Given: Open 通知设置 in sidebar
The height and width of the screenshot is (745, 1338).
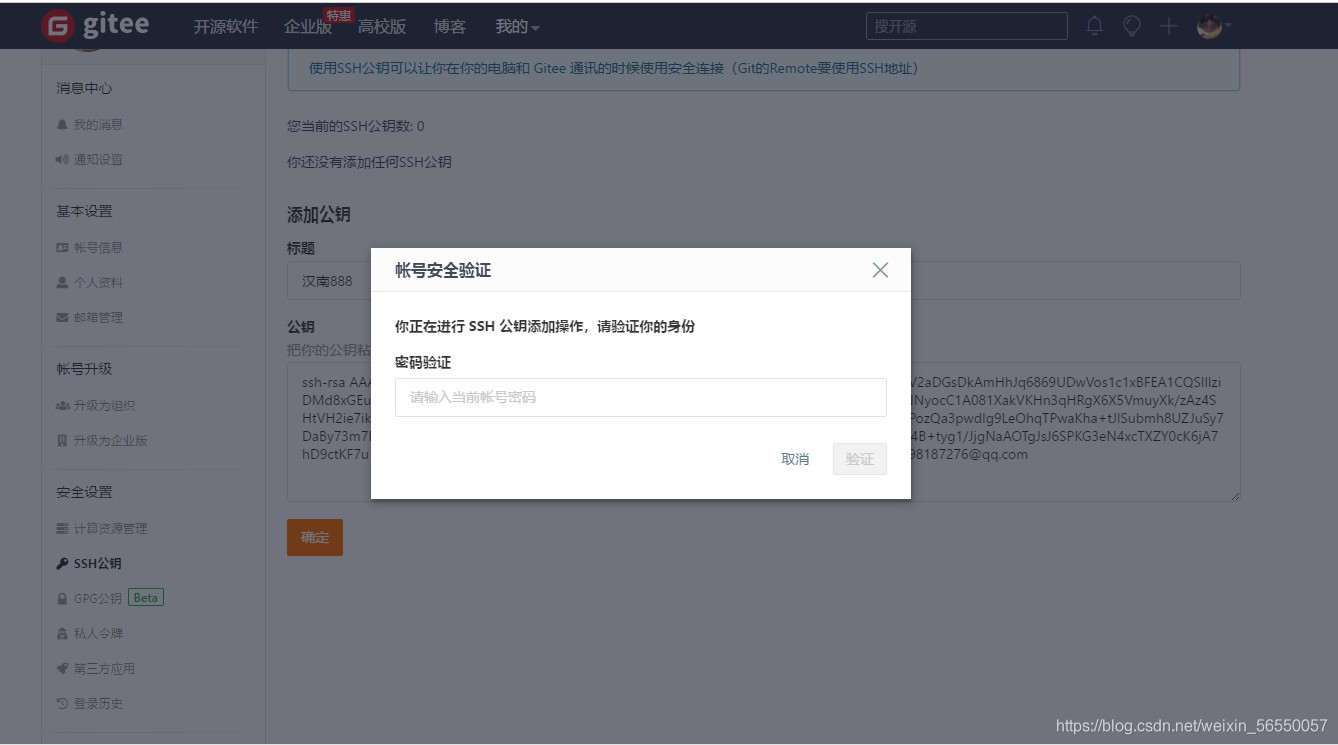Looking at the screenshot, I should point(98,159).
